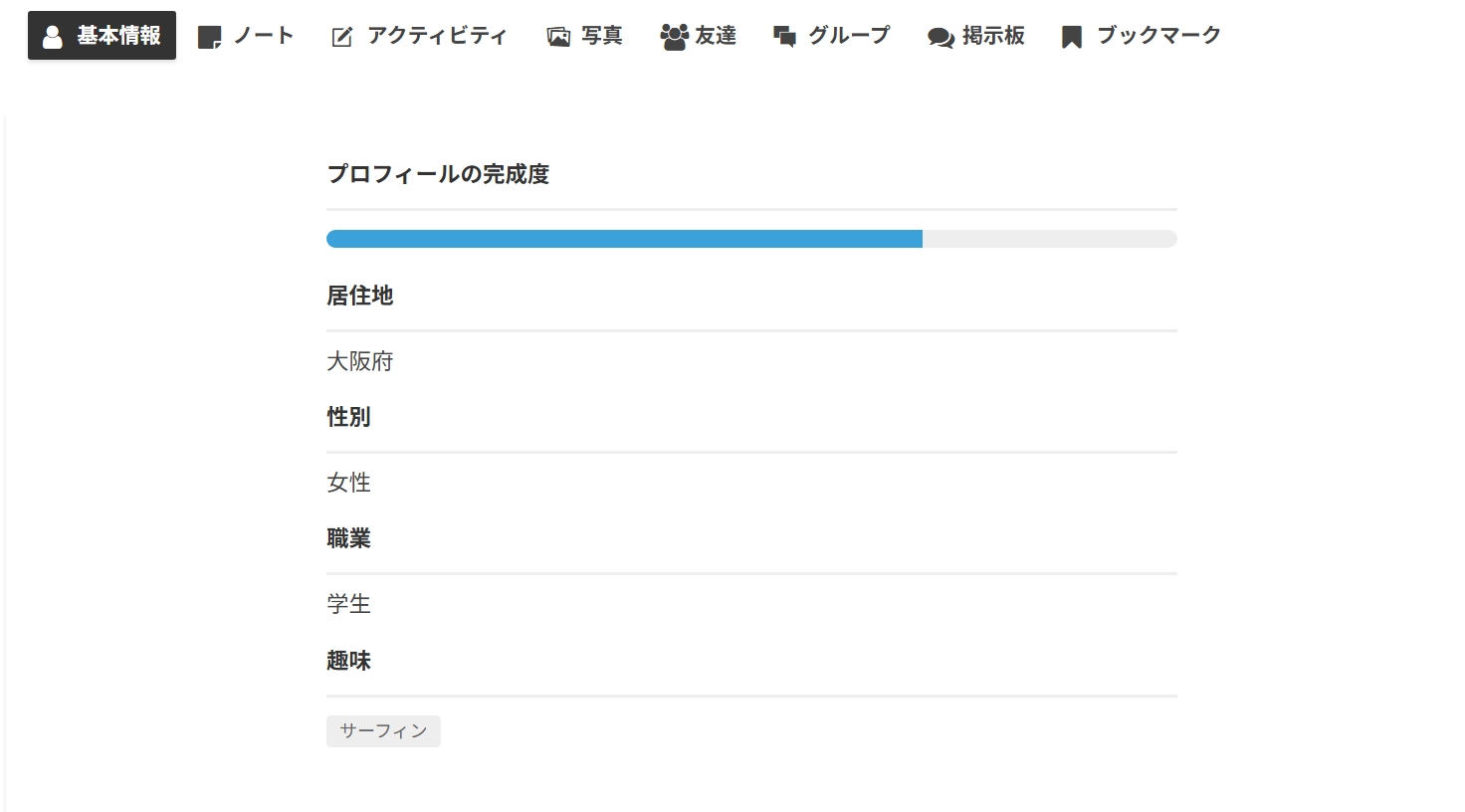The height and width of the screenshot is (812, 1465).
Task: Click the overlapping squares icon for グループ
Action: pos(785,38)
